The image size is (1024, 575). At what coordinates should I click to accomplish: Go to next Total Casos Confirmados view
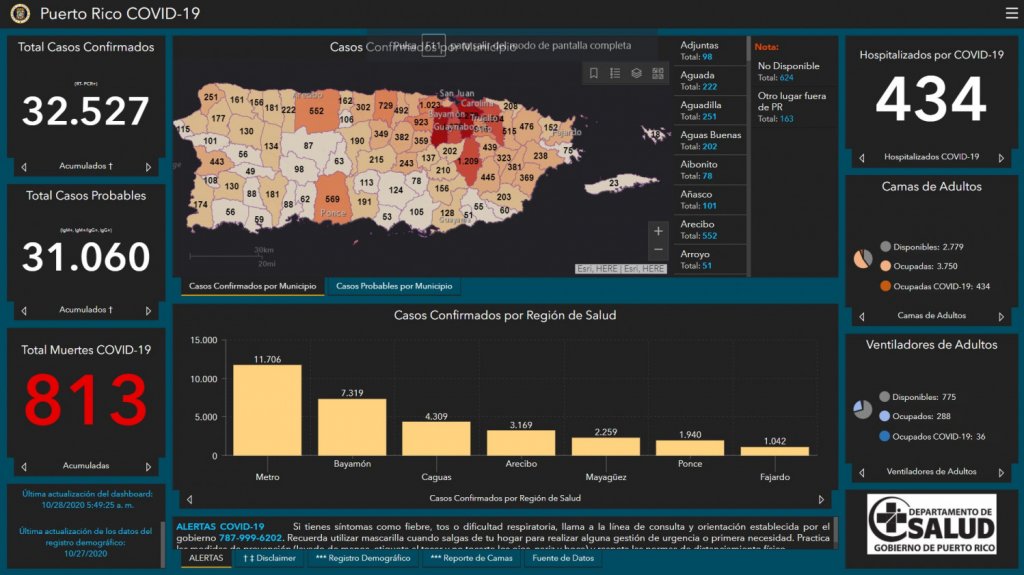click(x=149, y=167)
